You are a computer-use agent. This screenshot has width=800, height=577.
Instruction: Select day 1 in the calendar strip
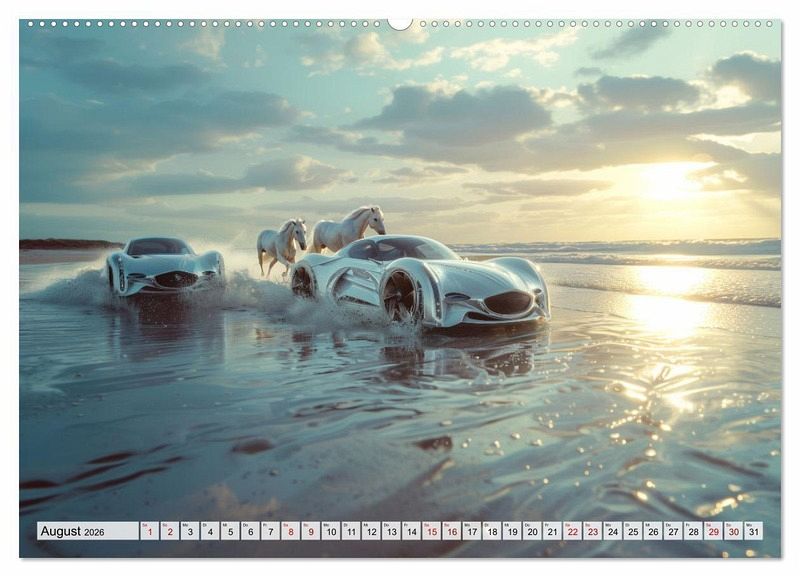[149, 531]
